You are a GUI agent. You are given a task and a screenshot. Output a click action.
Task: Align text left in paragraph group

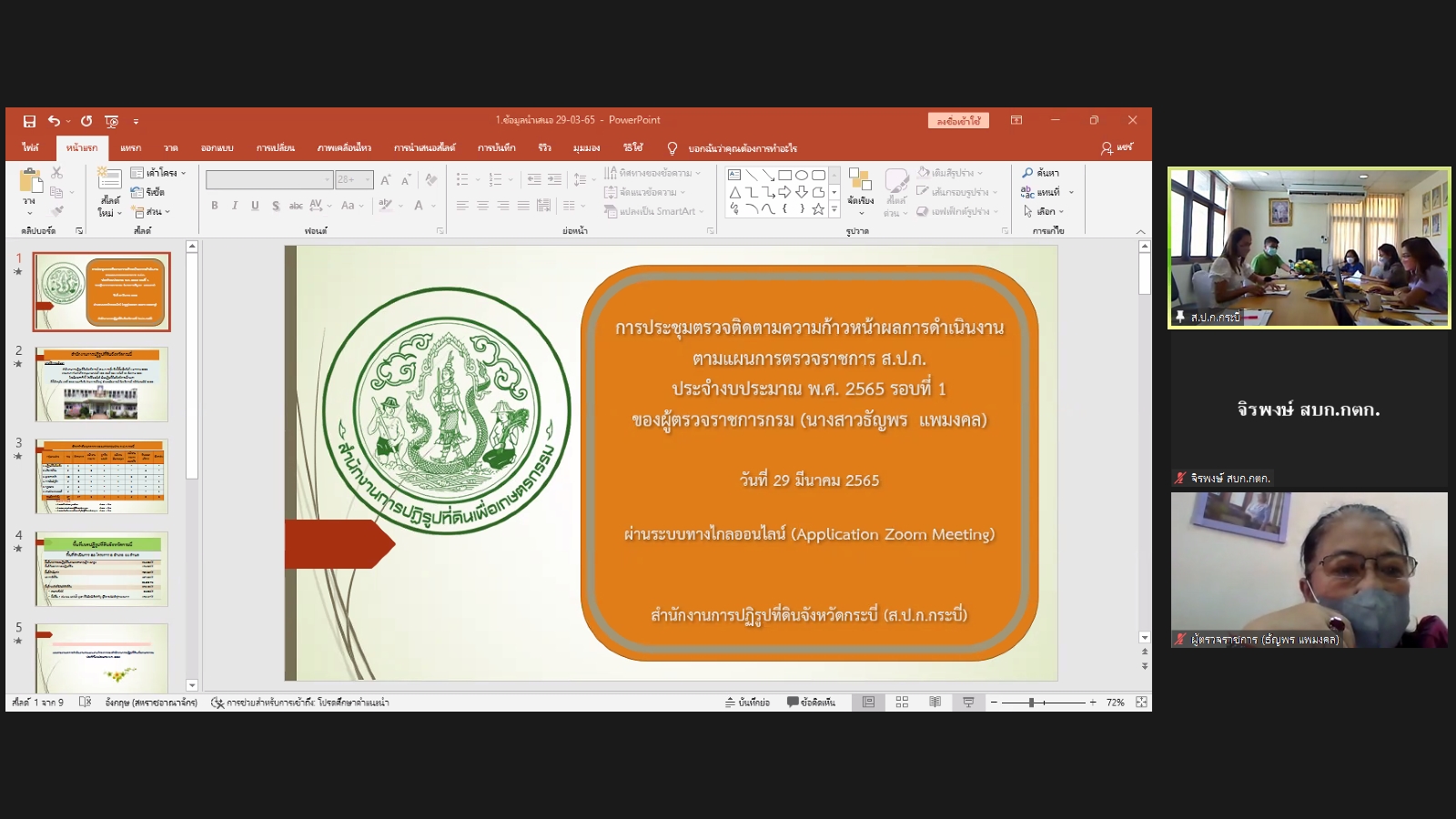[x=462, y=206]
